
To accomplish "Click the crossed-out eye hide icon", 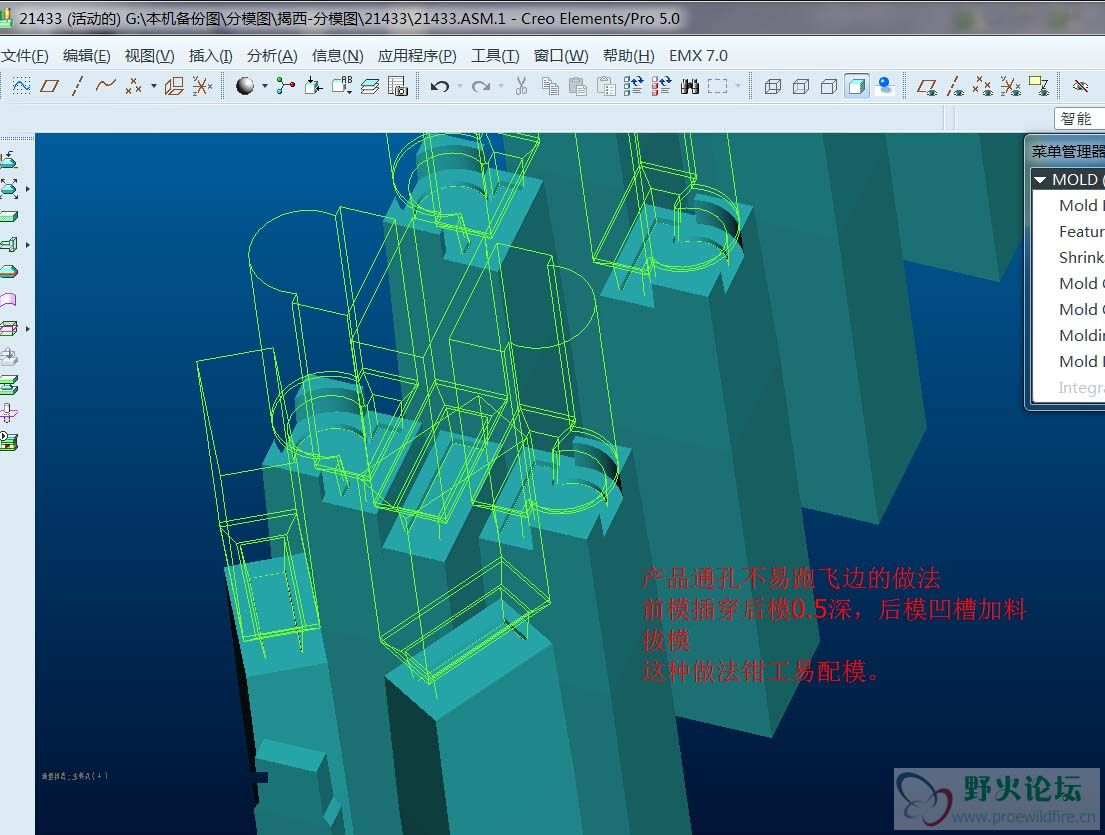I will pyautogui.click(x=1080, y=86).
